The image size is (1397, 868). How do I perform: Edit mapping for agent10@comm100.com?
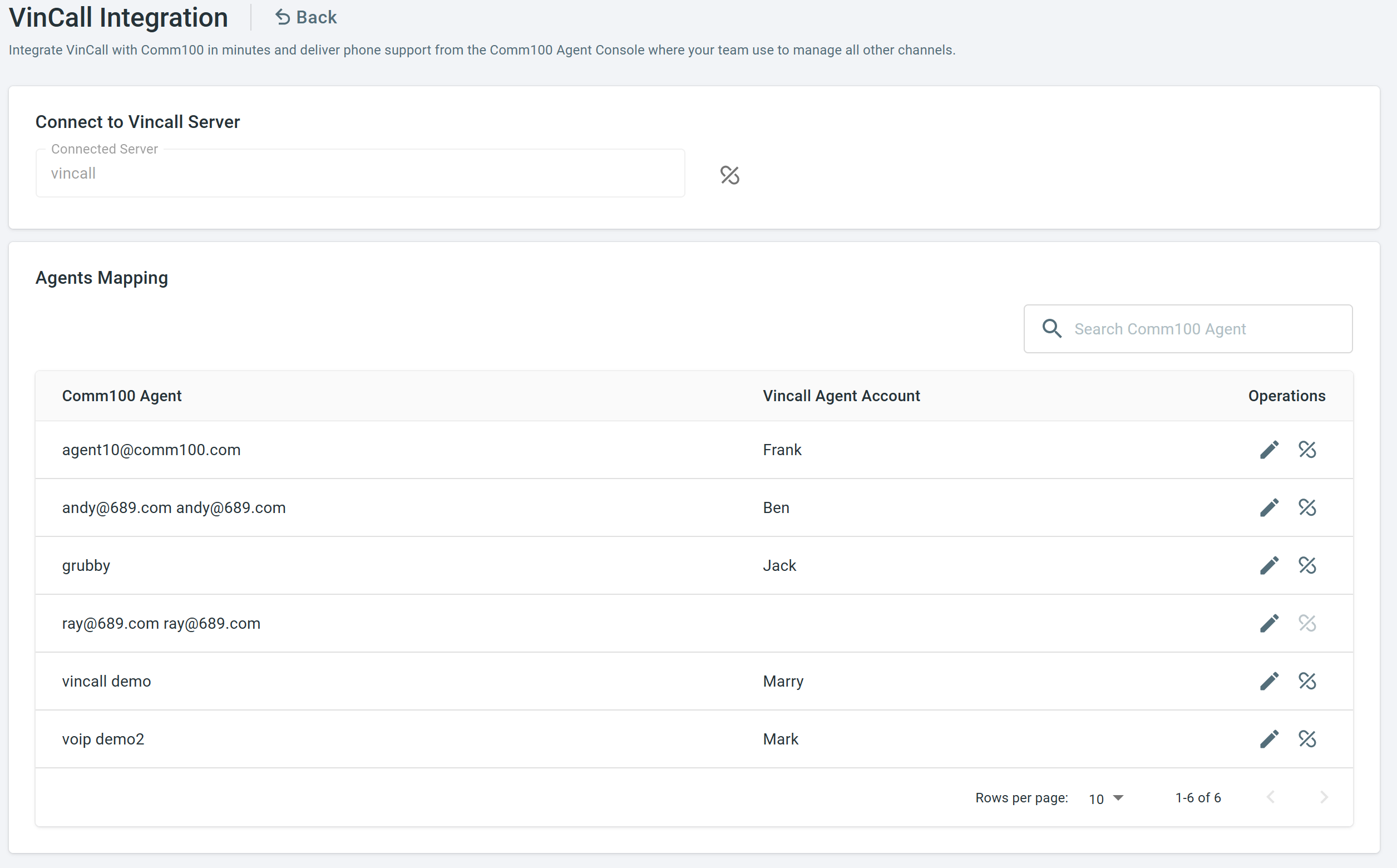[1269, 450]
